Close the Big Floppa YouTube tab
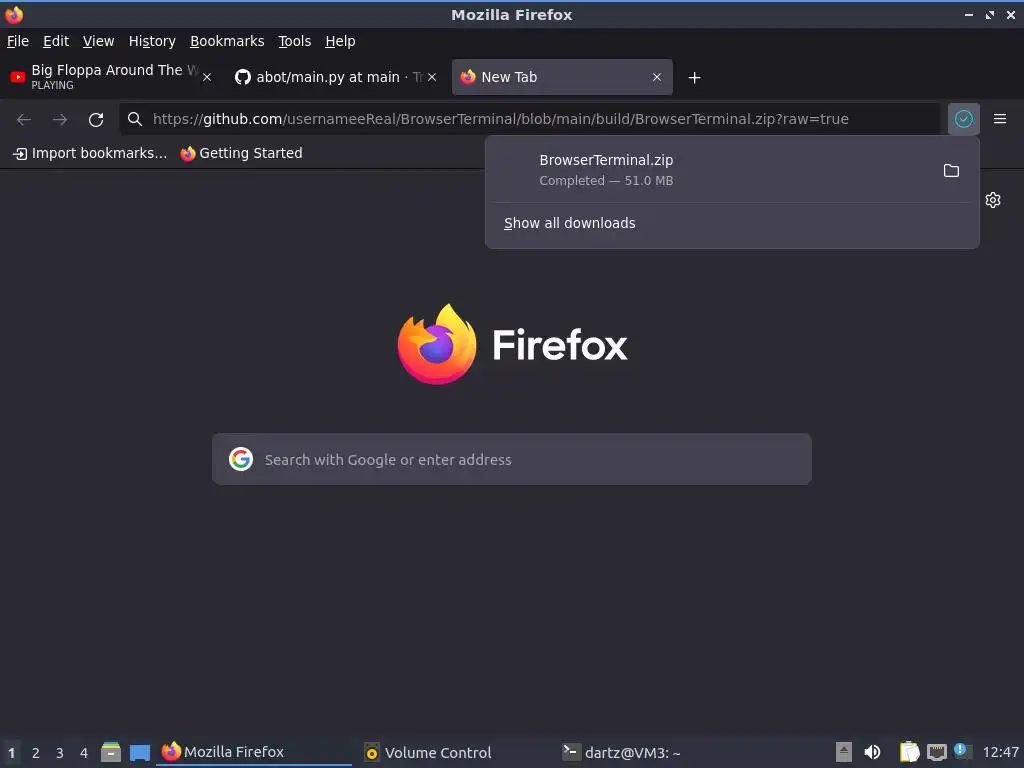1024x768 pixels. click(x=206, y=77)
